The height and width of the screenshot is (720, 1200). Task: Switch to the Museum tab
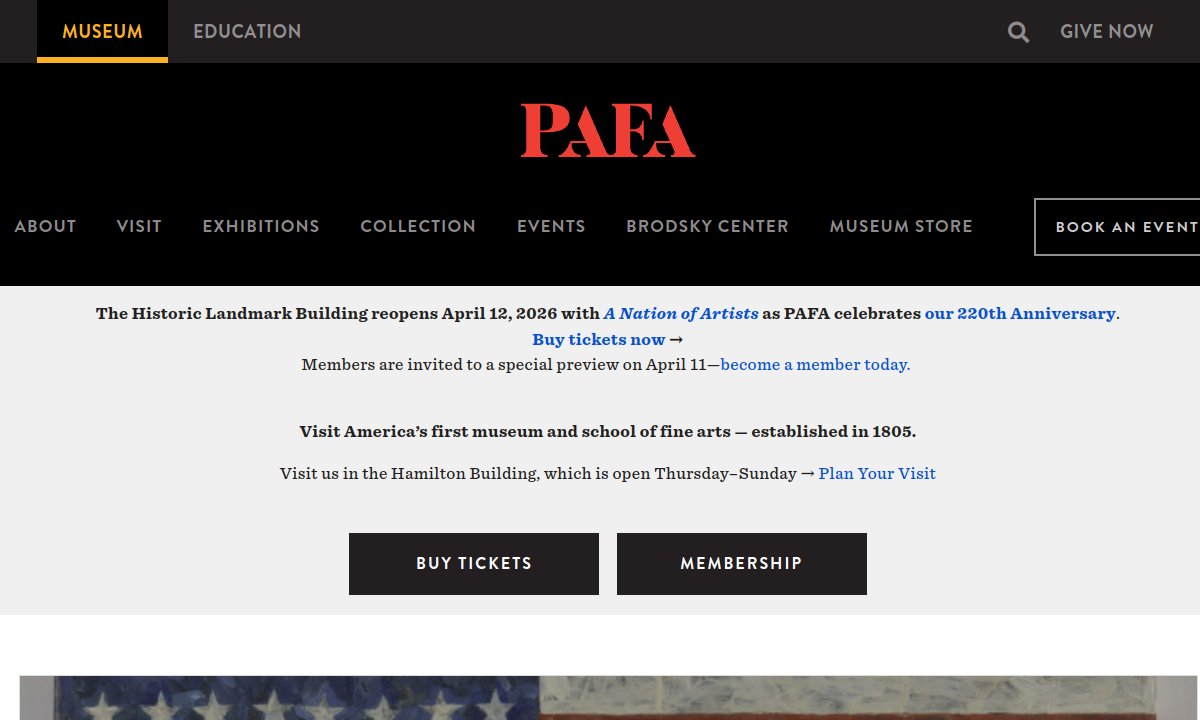tap(102, 31)
